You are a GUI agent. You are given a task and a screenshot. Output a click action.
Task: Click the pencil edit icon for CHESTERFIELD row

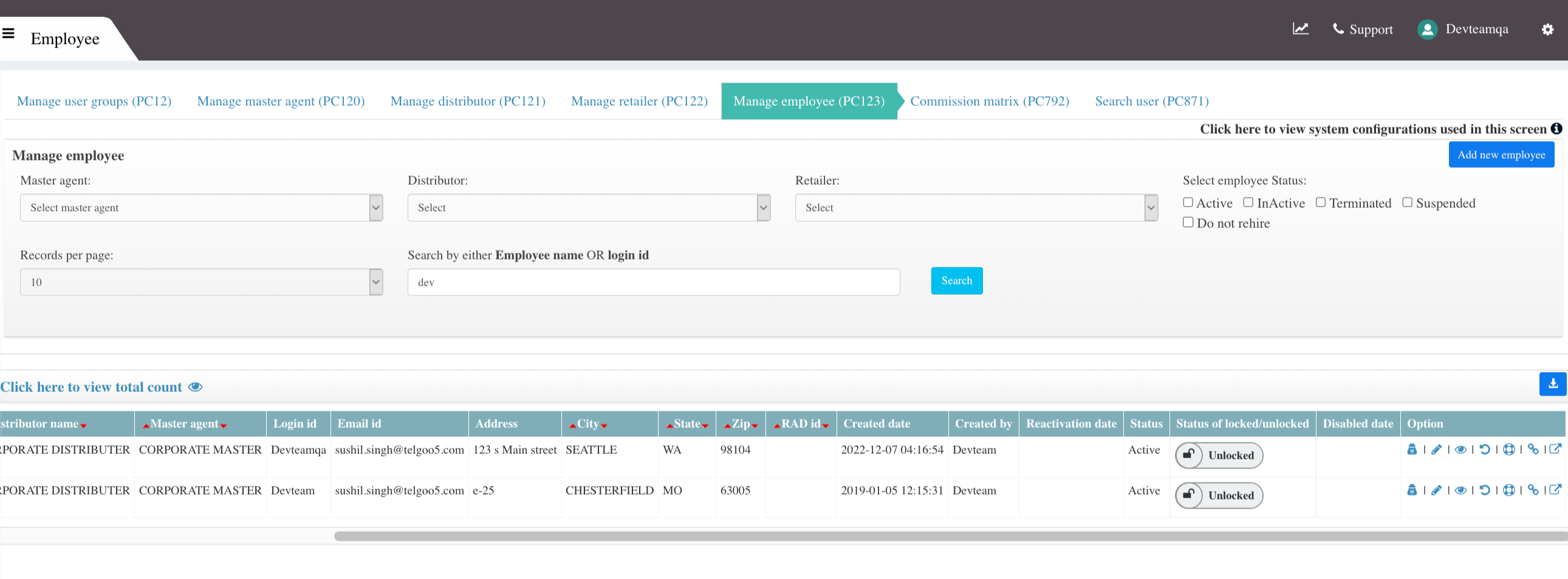(1436, 490)
